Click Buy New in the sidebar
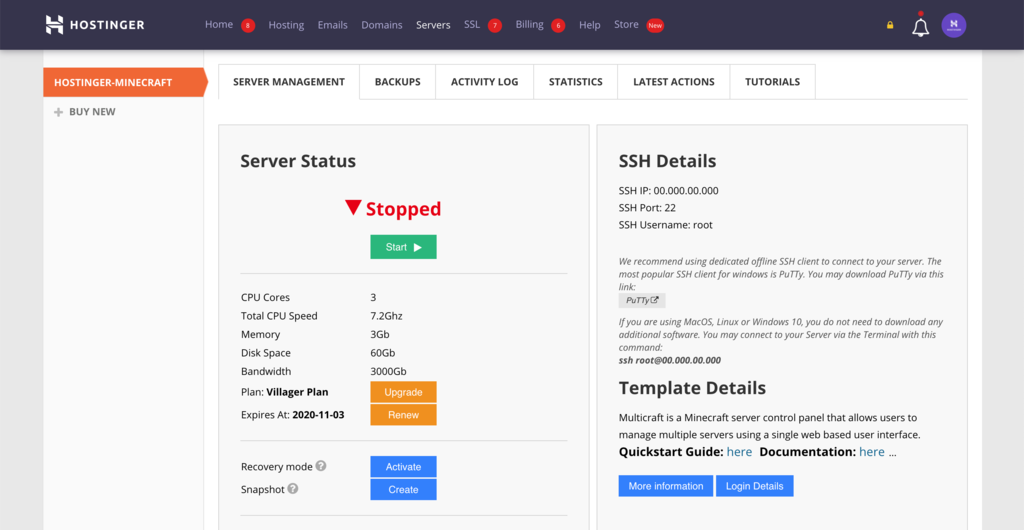 (x=92, y=112)
